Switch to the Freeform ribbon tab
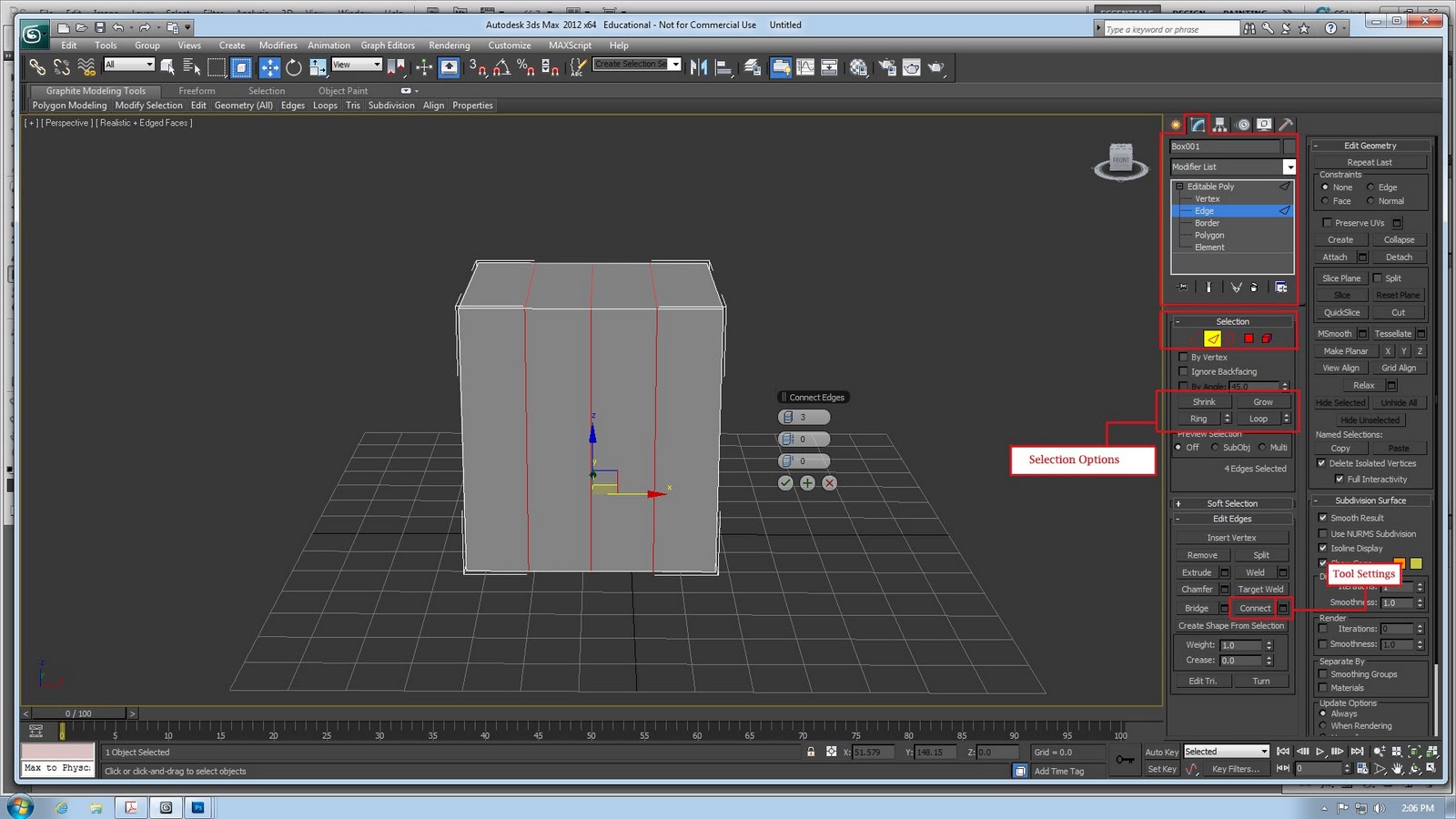Image resolution: width=1456 pixels, height=819 pixels. pyautogui.click(x=197, y=91)
